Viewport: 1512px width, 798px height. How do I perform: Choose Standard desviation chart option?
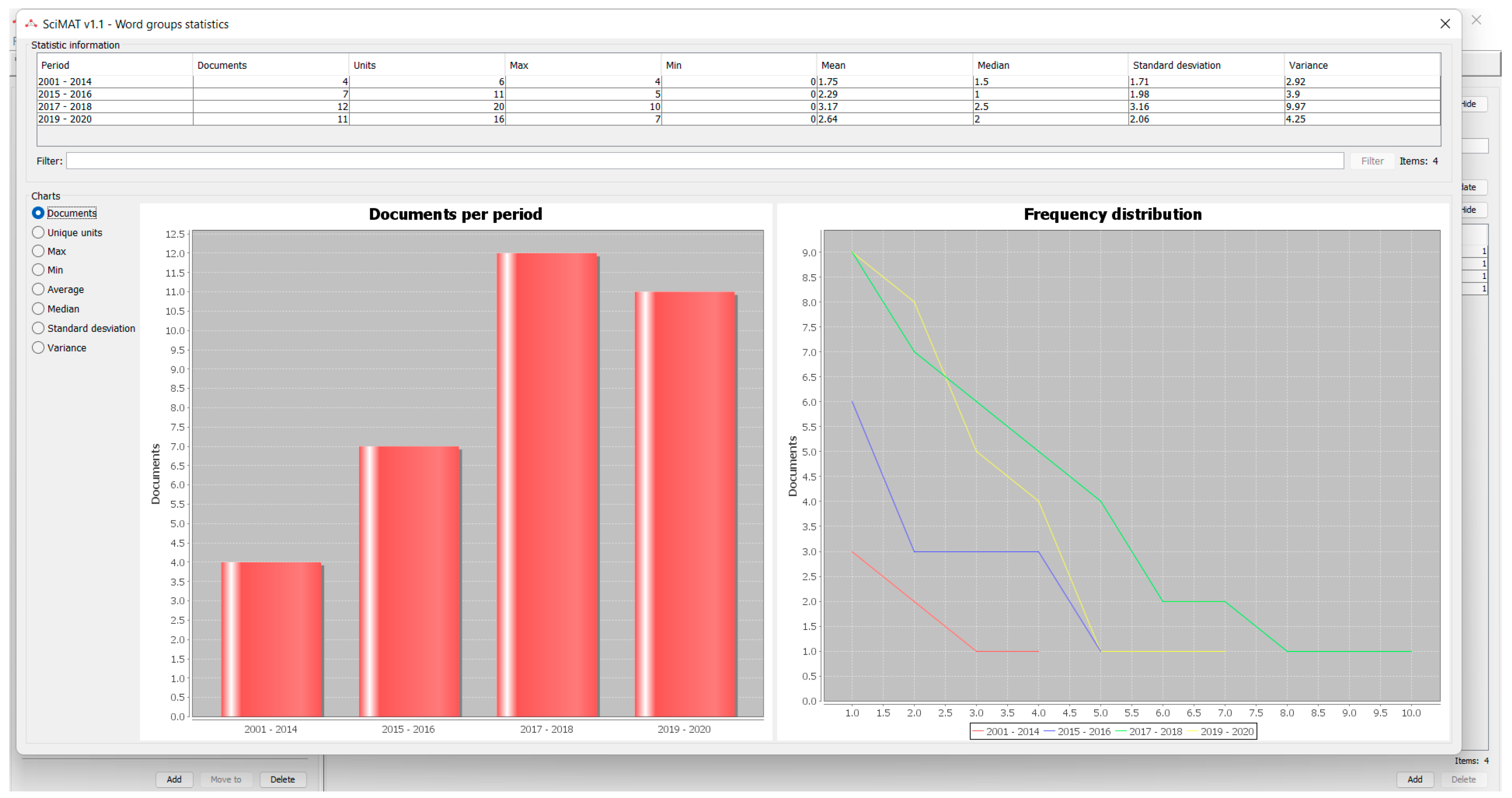[38, 328]
